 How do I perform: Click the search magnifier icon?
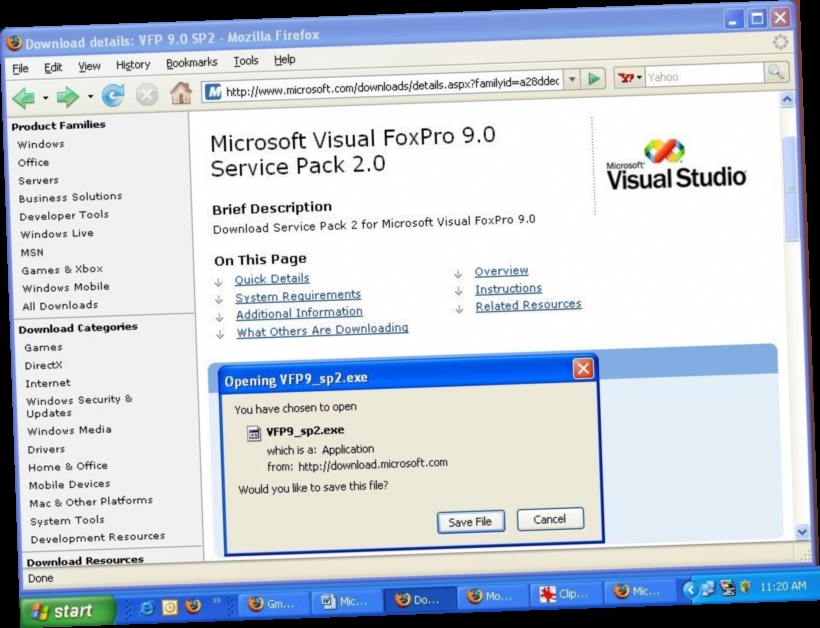(776, 72)
